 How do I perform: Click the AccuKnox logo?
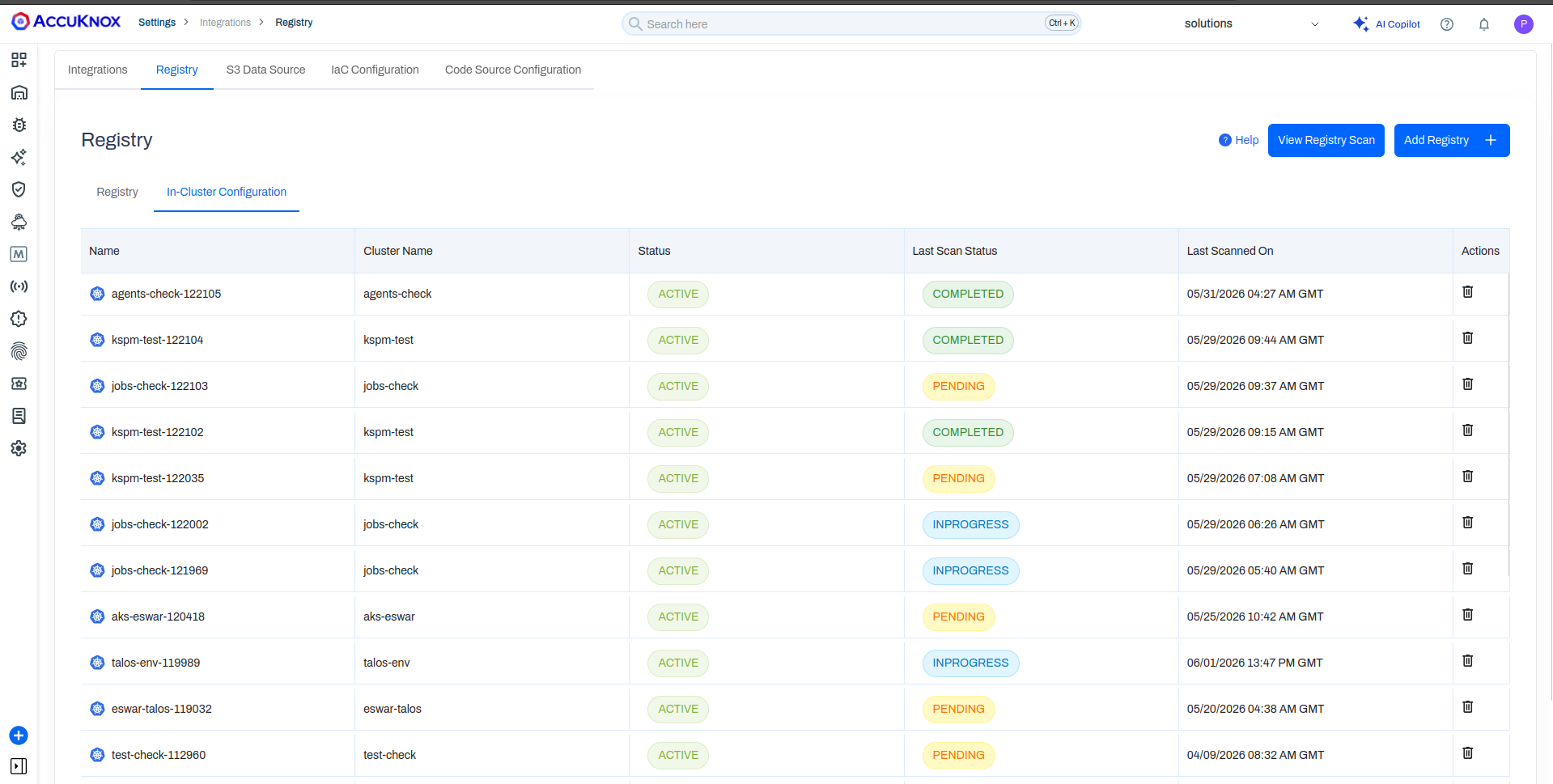click(x=66, y=22)
